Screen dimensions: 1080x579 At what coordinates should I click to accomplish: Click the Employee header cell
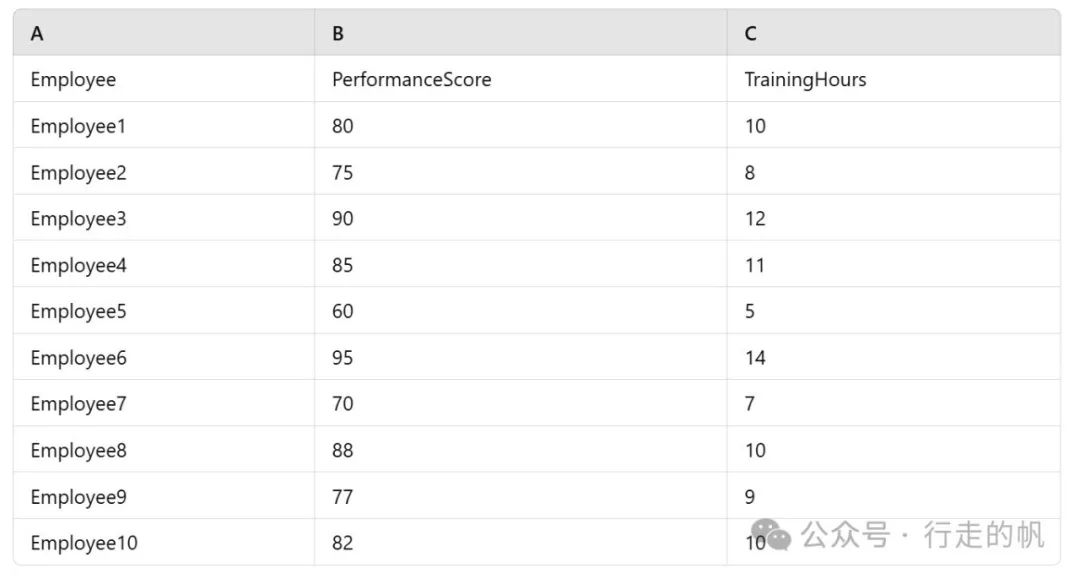pos(164,79)
